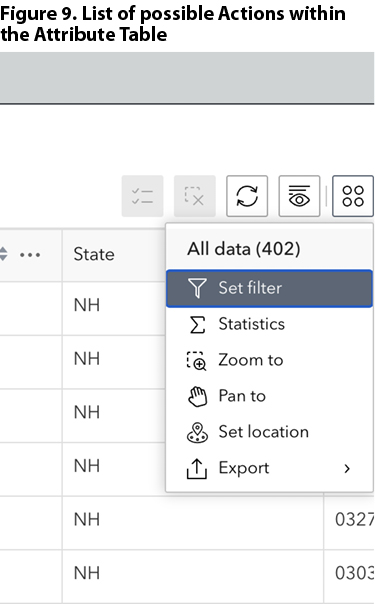The height and width of the screenshot is (604, 375).
Task: Click the State column header
Action: coord(94,254)
